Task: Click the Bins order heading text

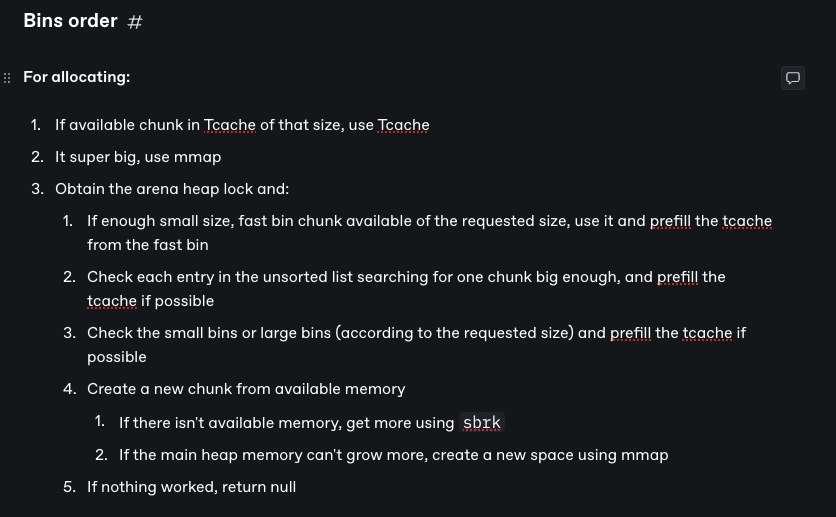Action: click(x=70, y=21)
